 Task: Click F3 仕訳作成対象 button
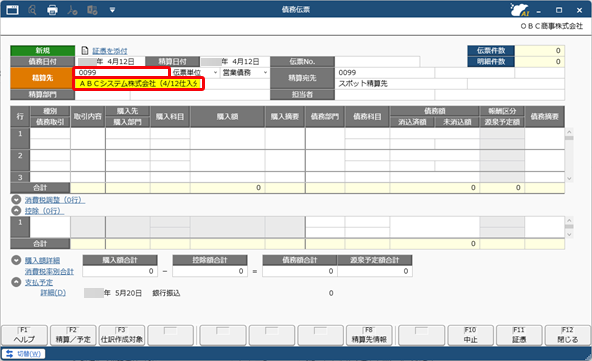(x=122, y=335)
